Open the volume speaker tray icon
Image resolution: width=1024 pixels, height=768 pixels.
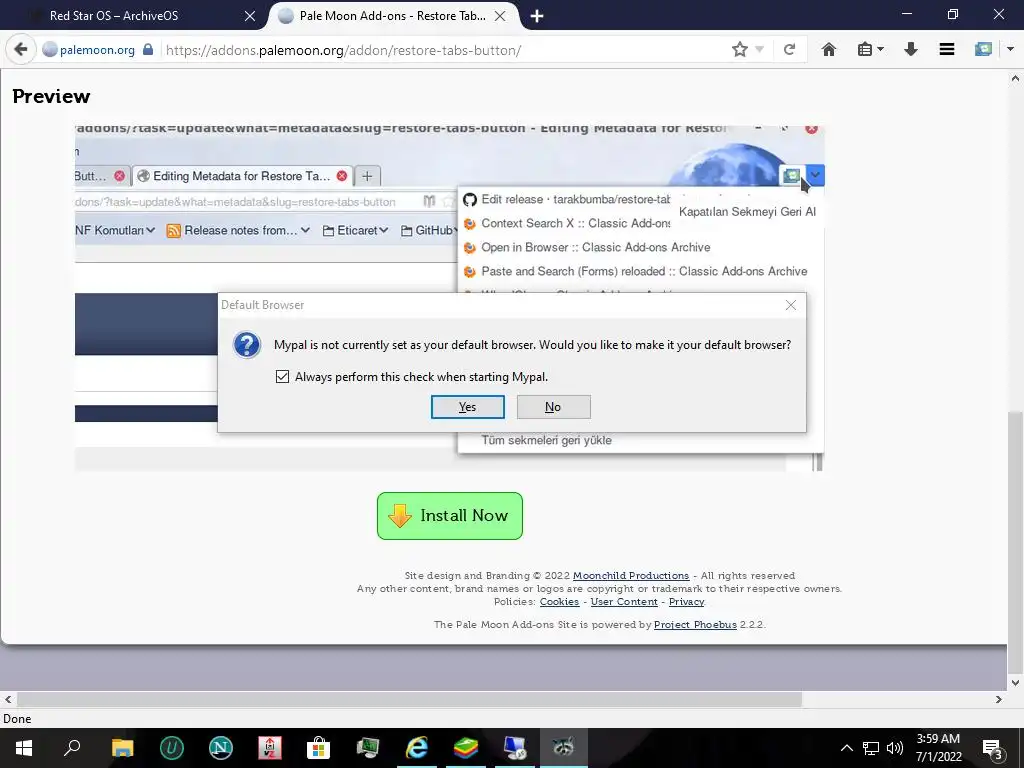point(895,748)
